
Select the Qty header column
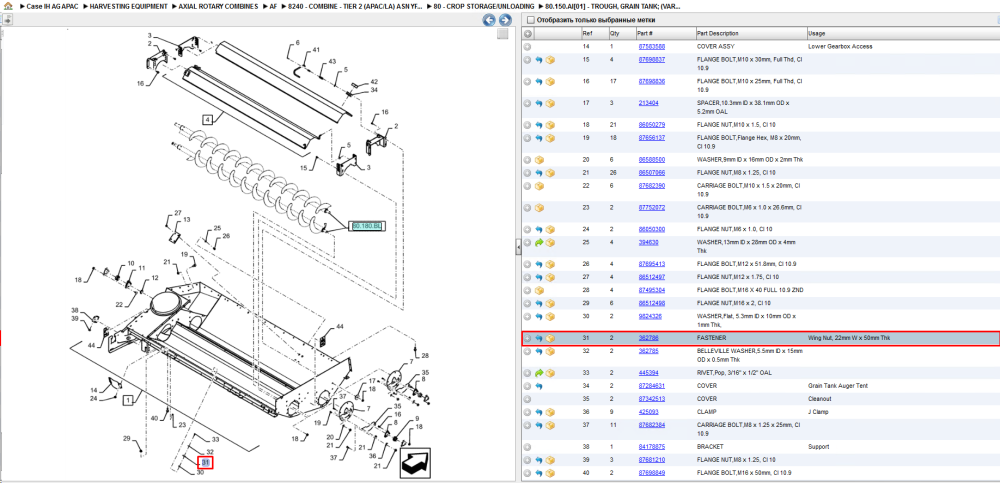pos(622,33)
